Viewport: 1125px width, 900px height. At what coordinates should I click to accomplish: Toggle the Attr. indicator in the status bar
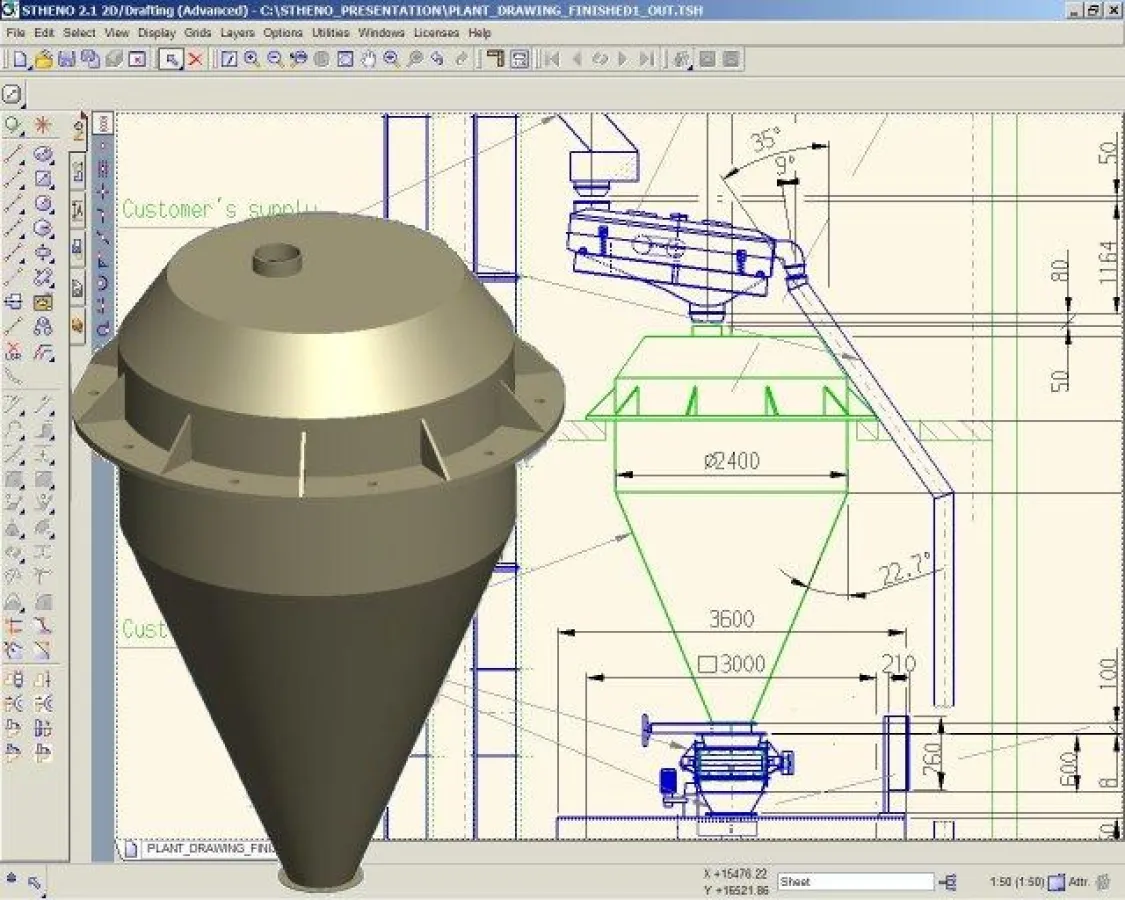pyautogui.click(x=1079, y=882)
